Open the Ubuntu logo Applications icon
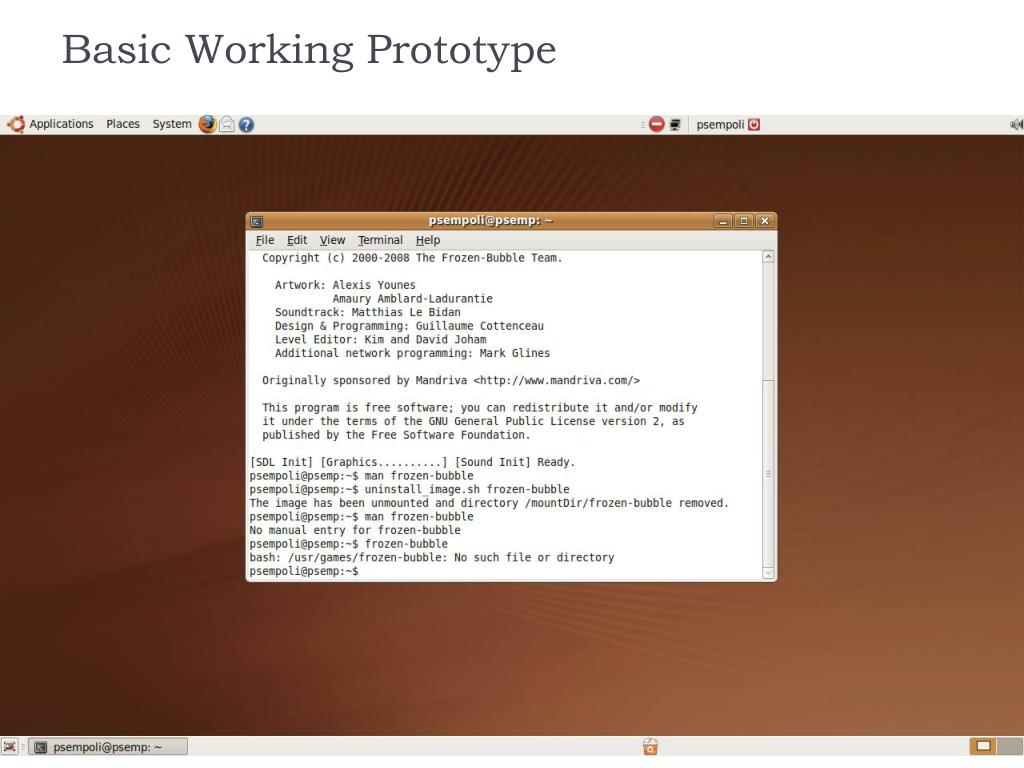 coord(16,124)
